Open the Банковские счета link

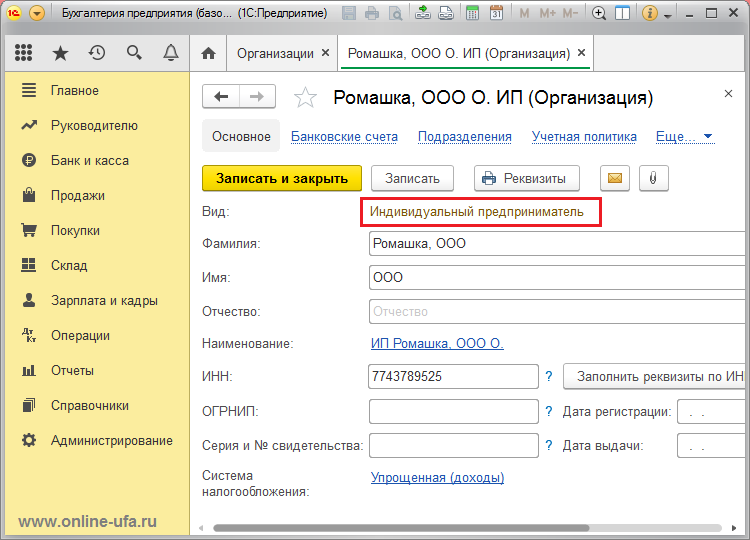coord(344,137)
